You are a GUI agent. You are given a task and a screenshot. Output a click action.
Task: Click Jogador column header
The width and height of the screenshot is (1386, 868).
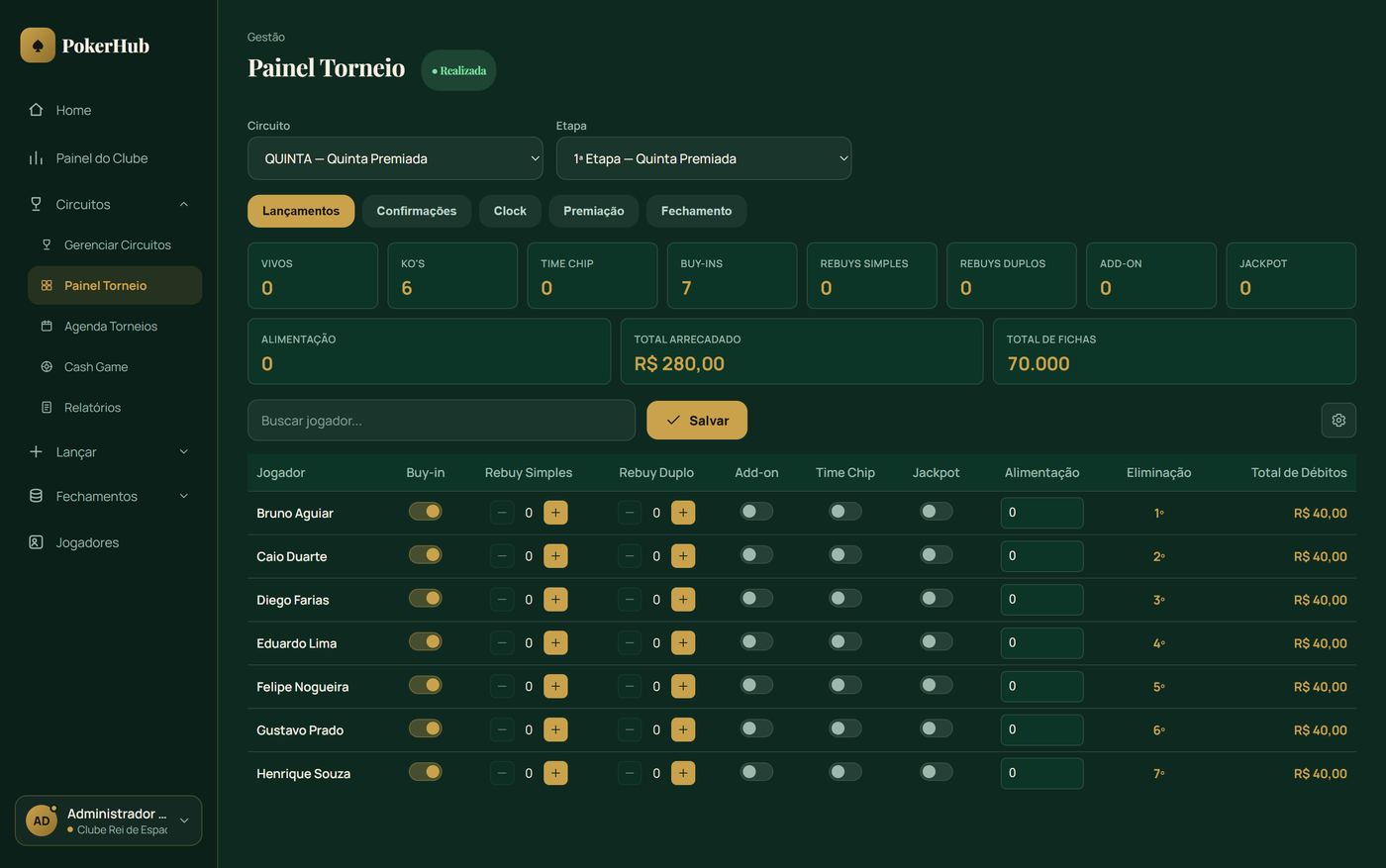pos(281,473)
